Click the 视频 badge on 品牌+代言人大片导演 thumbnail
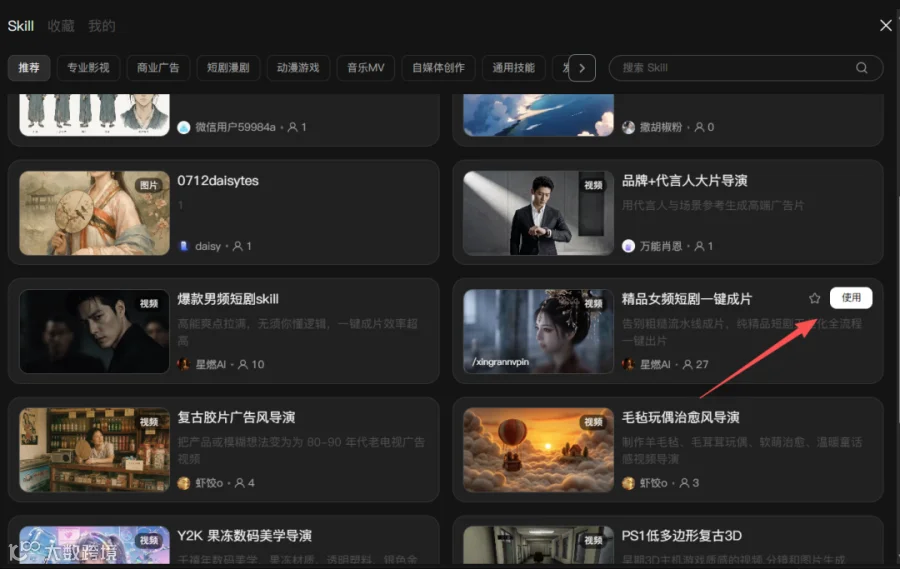Screen dimensions: 900x569 (x=593, y=185)
